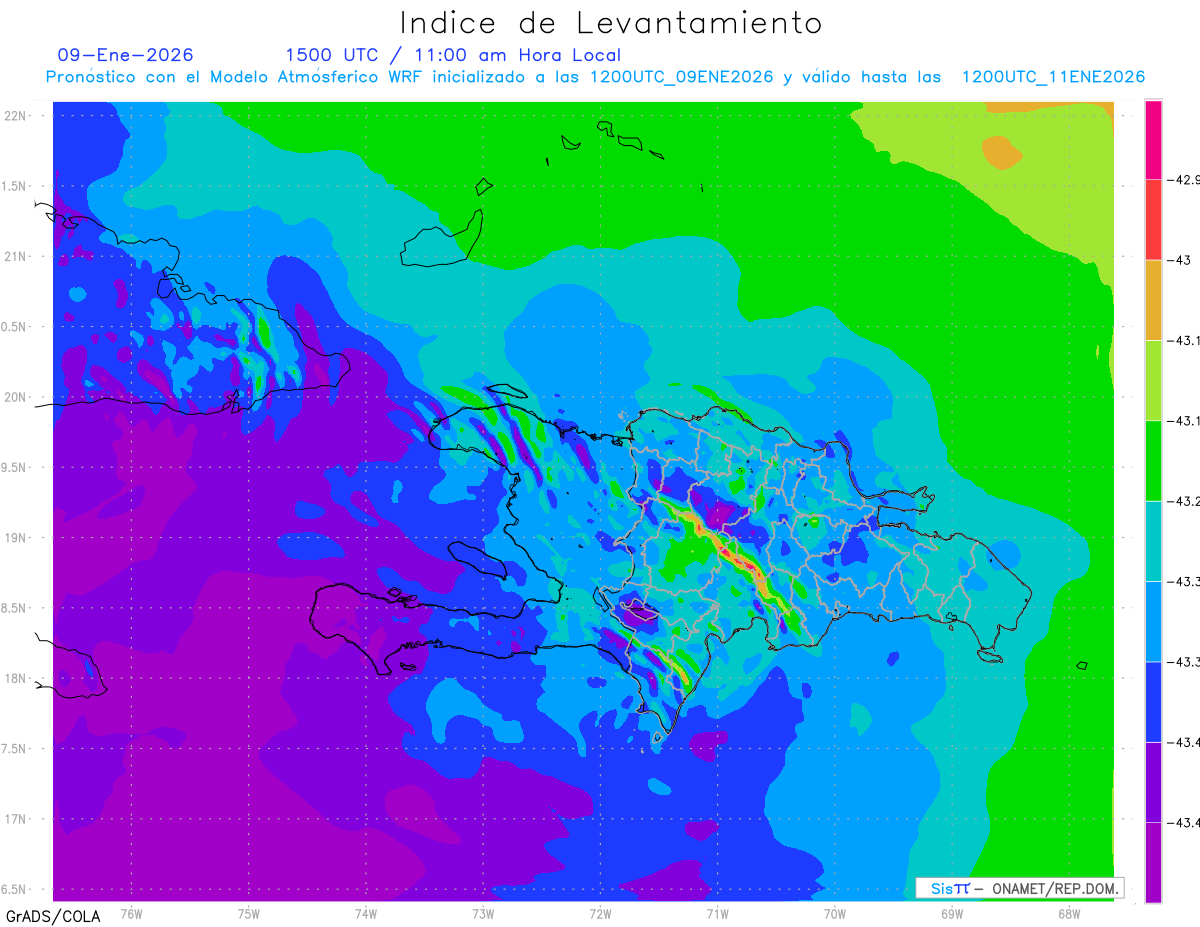
Task: Click the '18N' latitude label
Action: point(15,678)
